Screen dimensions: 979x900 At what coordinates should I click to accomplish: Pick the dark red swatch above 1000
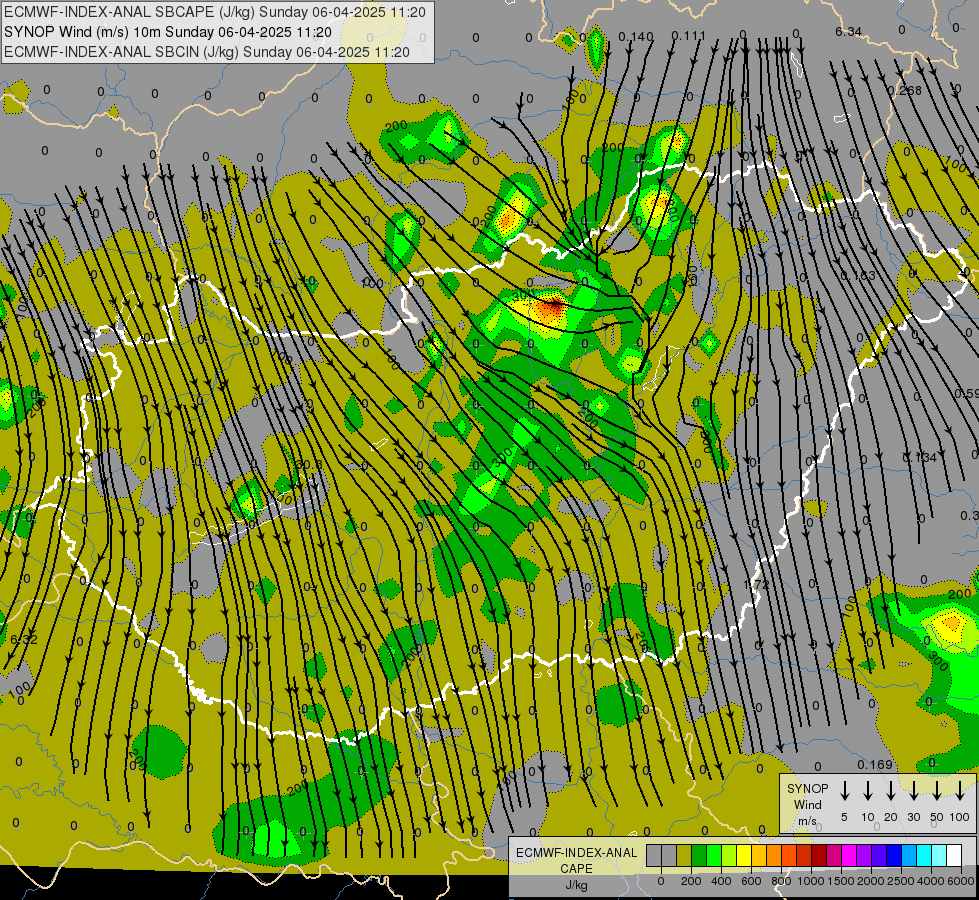click(x=820, y=855)
